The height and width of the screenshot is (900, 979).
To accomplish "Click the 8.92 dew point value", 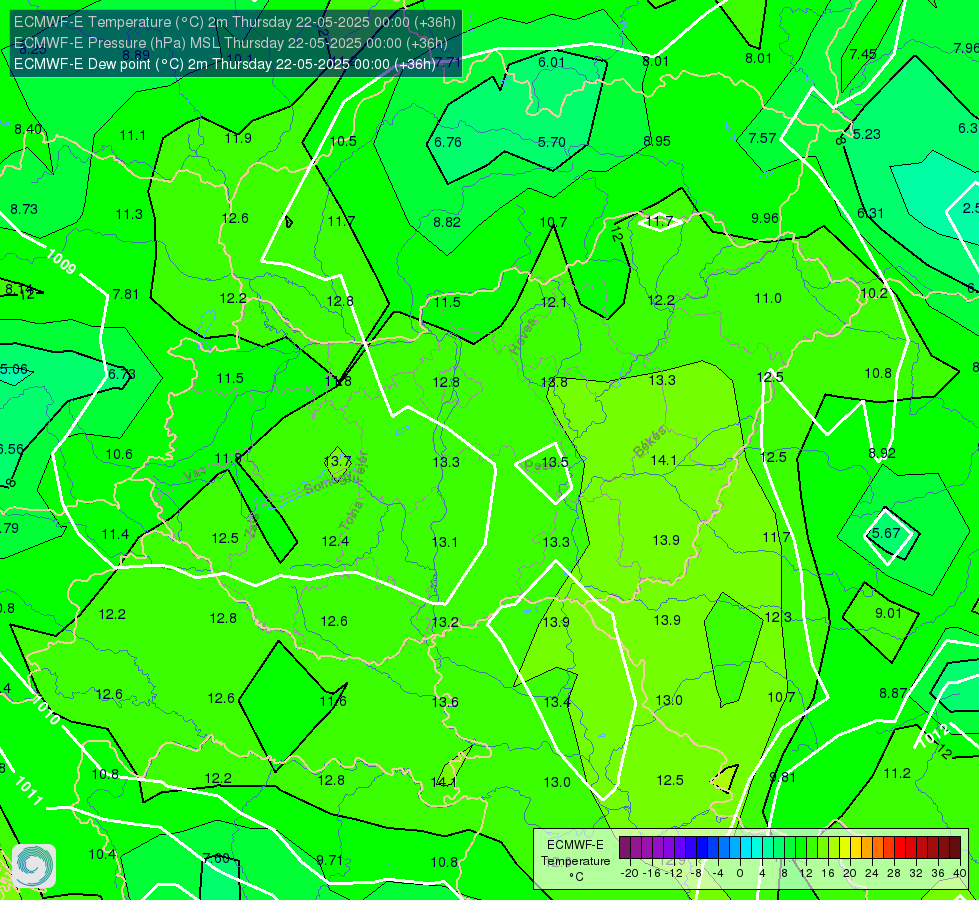I will [882, 453].
